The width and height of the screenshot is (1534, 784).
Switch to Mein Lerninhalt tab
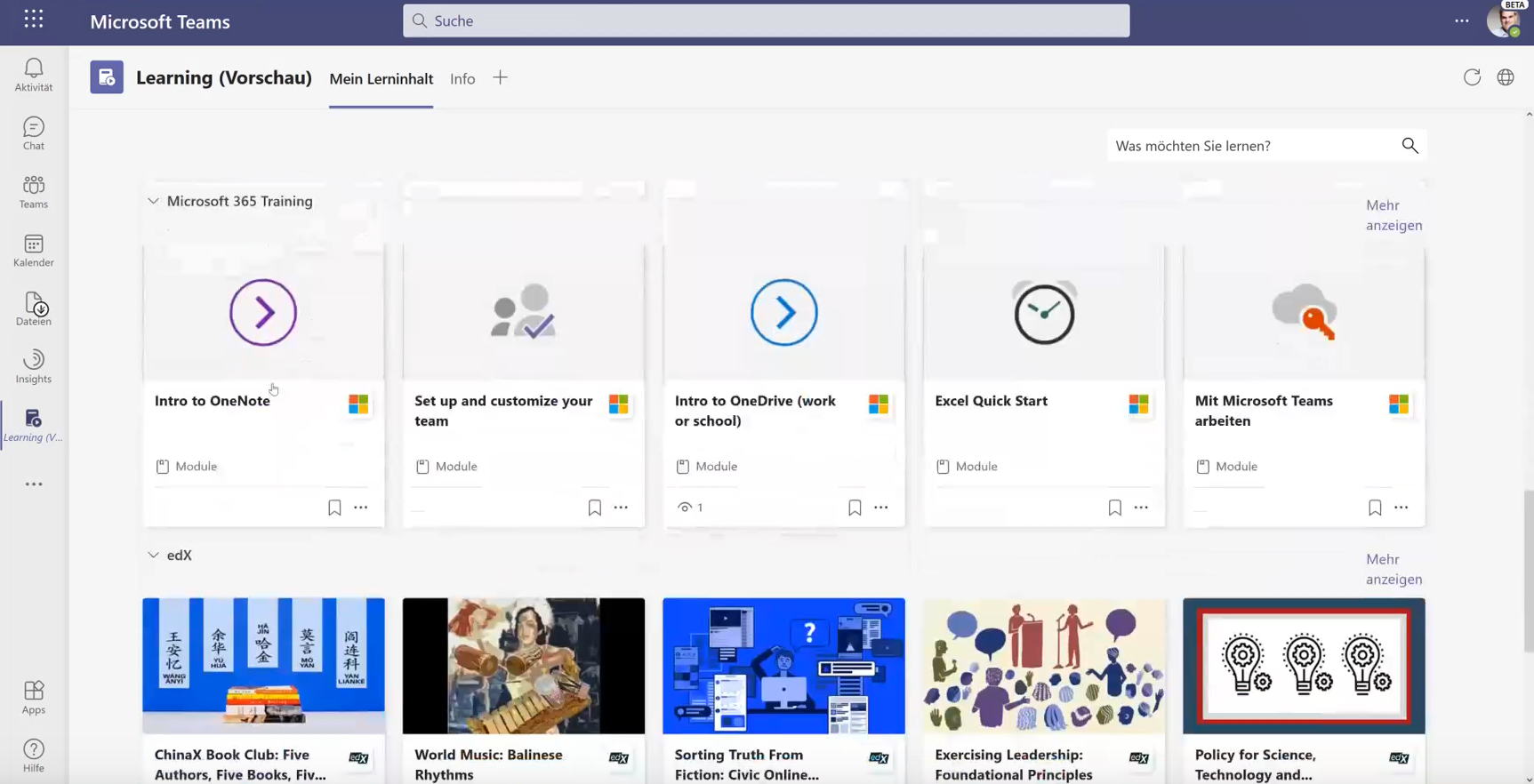coord(381,78)
